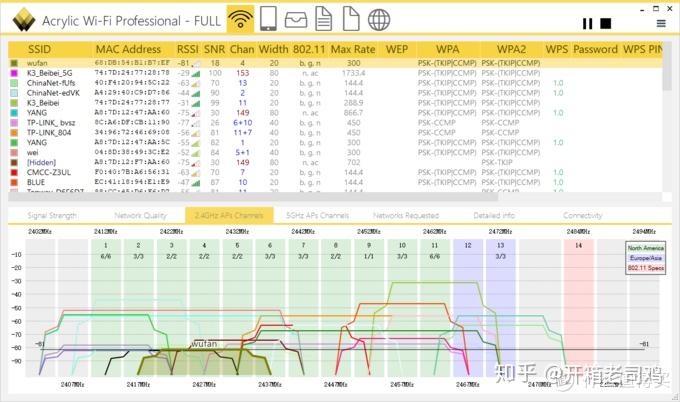Select the K3_Beibei network row
This screenshot has width=680, height=402.
335,103
